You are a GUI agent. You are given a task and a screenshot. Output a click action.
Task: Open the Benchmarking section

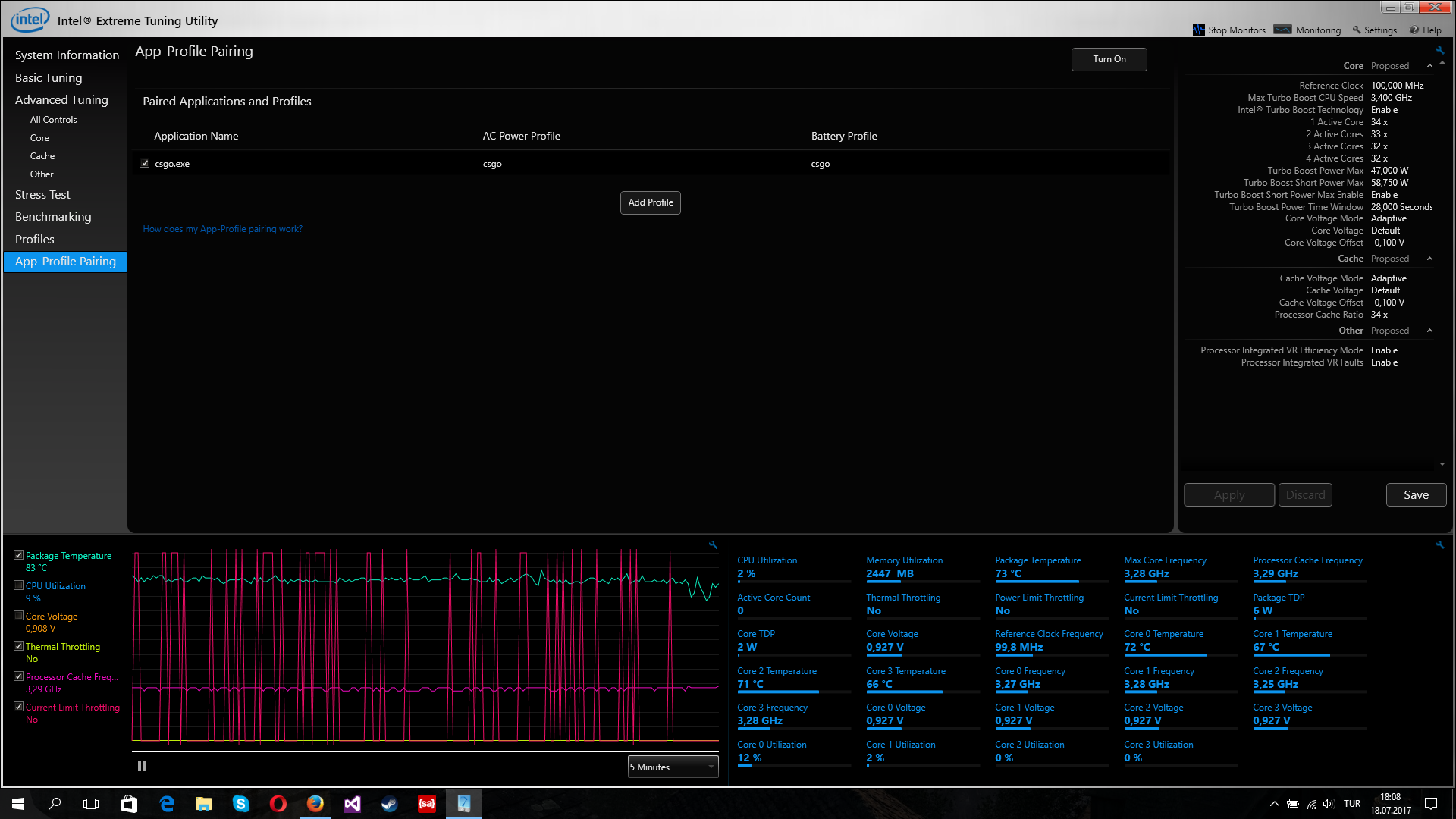[x=53, y=217]
